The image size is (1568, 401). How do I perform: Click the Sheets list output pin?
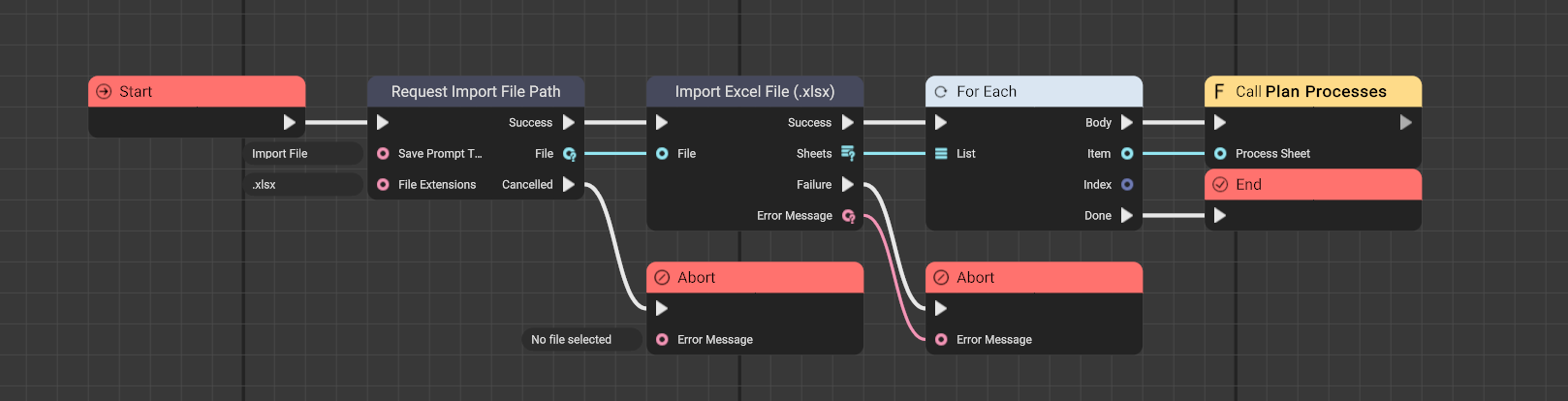pos(848,153)
